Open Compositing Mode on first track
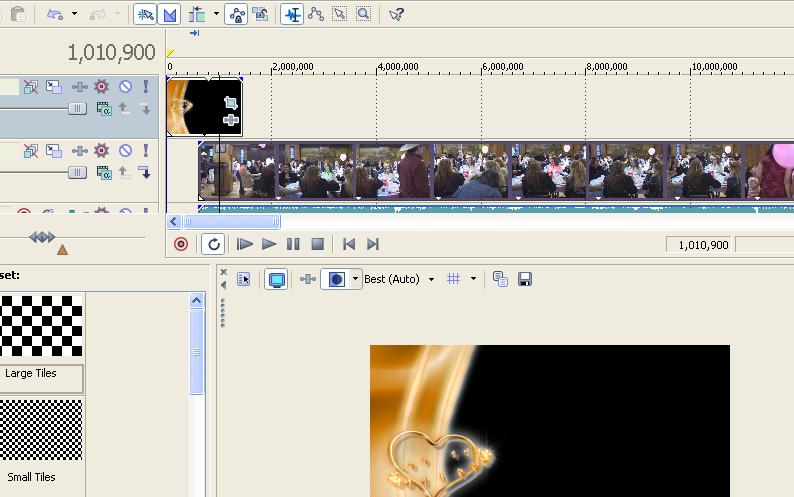The height and width of the screenshot is (497, 794). 104,108
